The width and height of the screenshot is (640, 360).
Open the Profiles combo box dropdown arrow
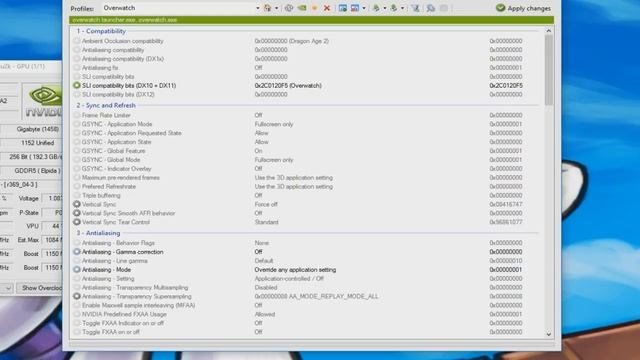pos(258,8)
